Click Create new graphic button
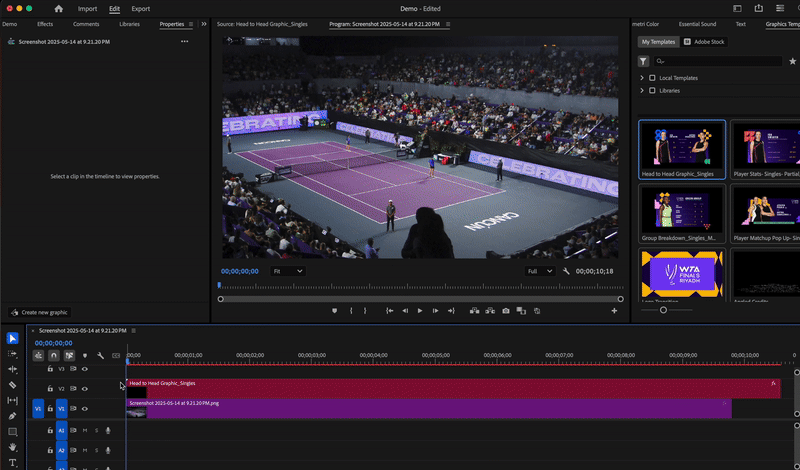Viewport: 800px width, 470px height. [x=40, y=312]
